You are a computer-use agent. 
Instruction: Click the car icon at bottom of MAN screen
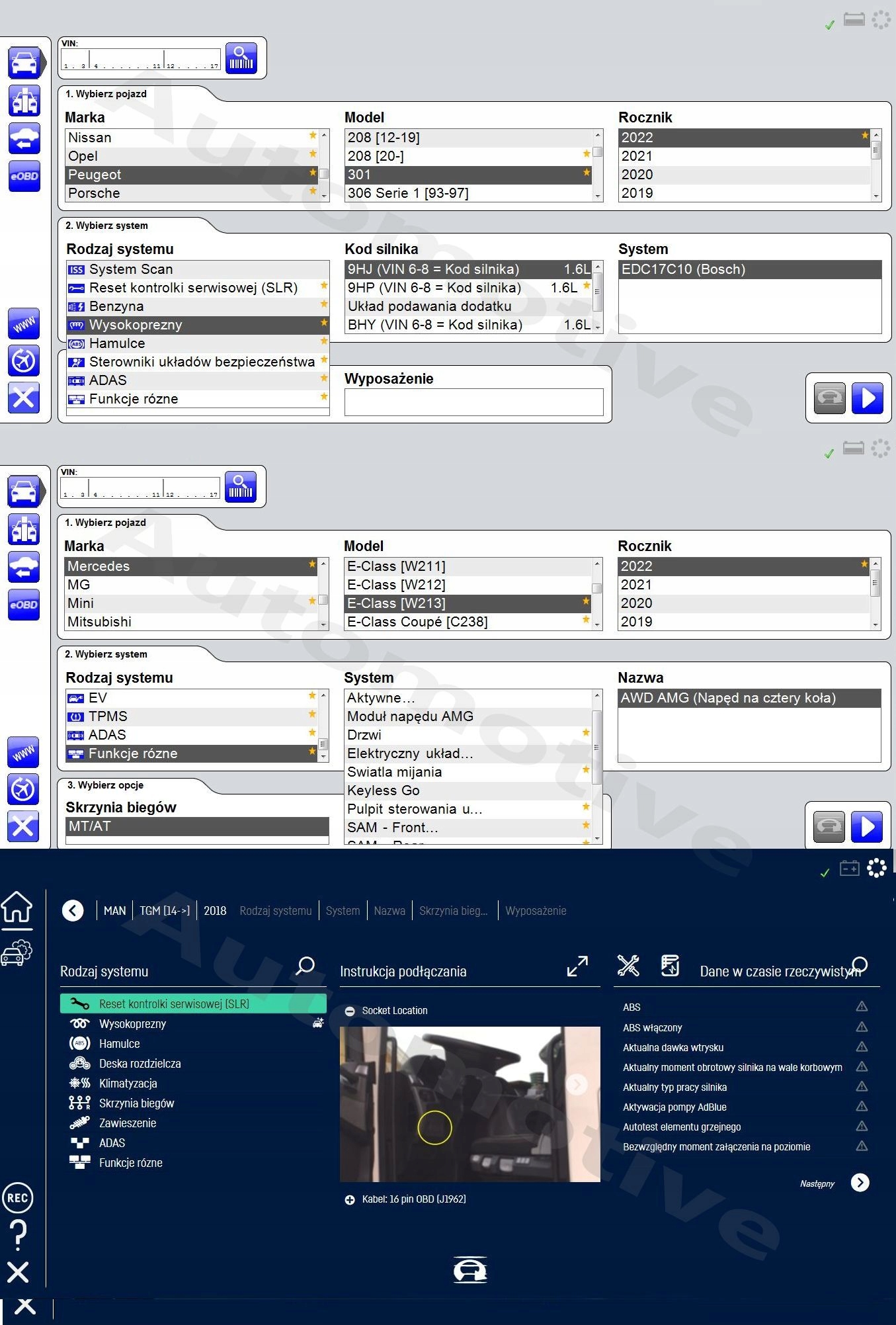(x=470, y=1270)
